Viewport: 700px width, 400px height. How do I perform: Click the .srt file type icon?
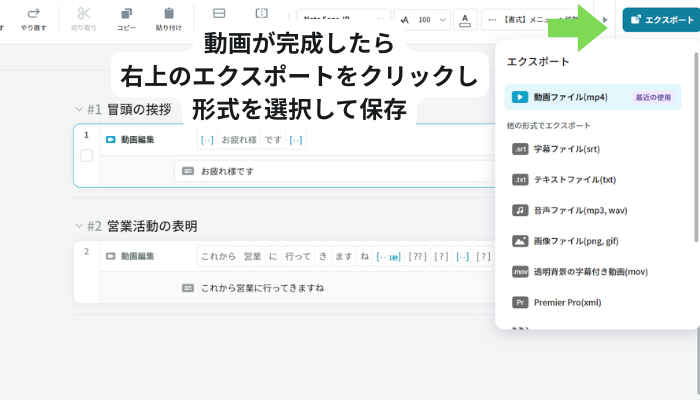pos(520,149)
